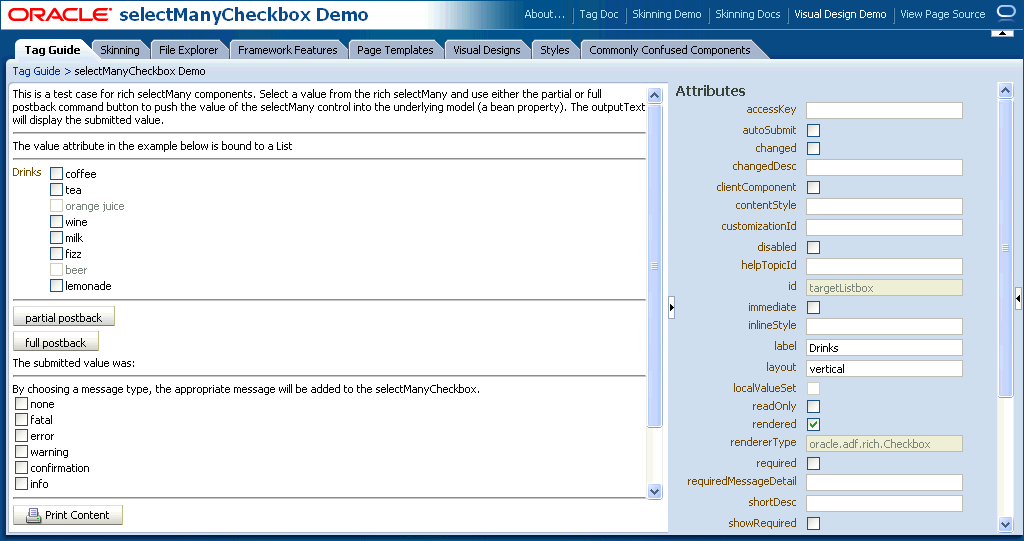
Task: Select the info message type checkbox
Action: tap(22, 484)
